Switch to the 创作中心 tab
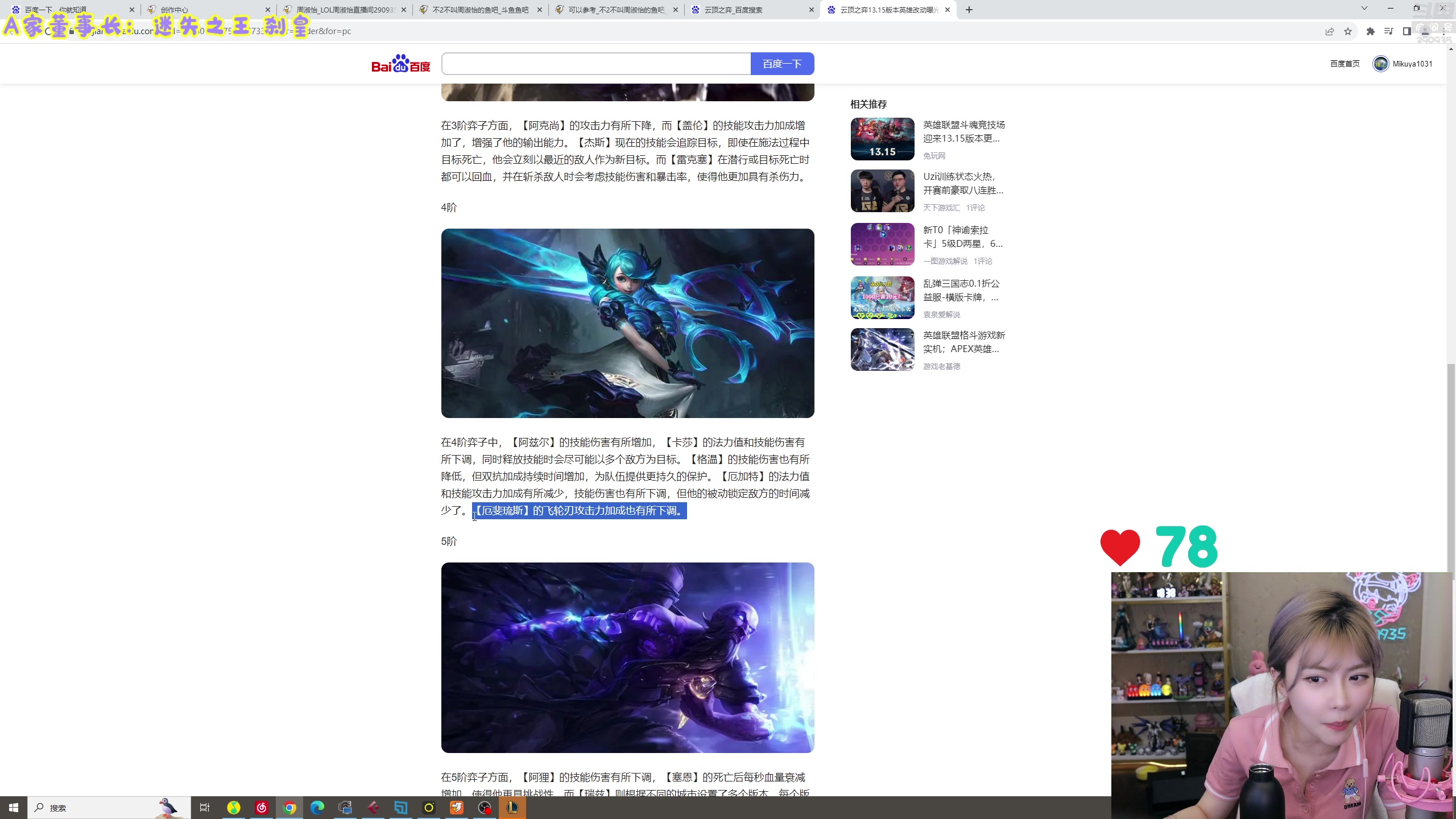The height and width of the screenshot is (819, 1456). point(208,10)
